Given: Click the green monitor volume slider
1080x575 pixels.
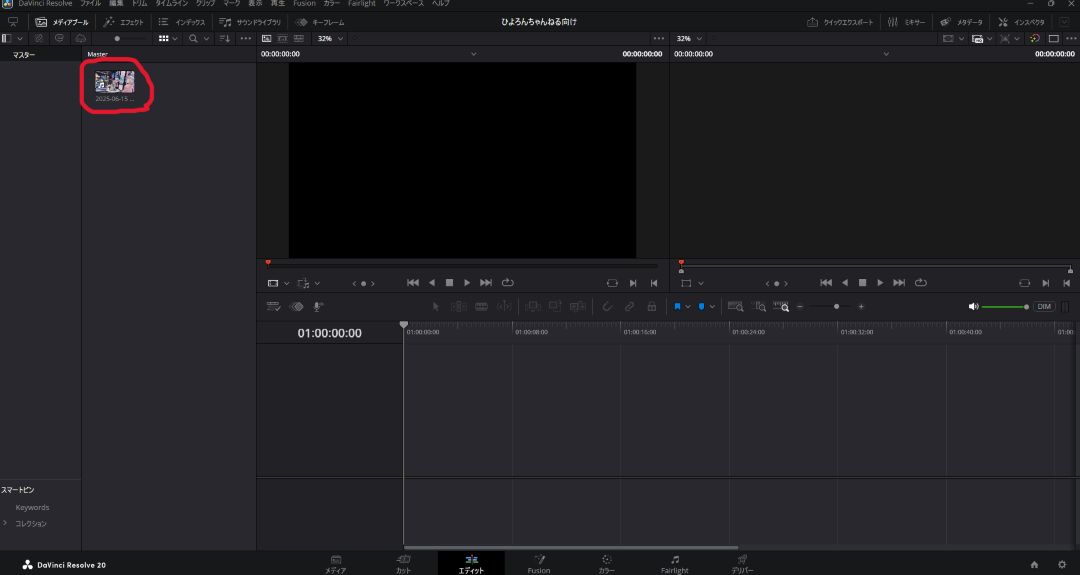Looking at the screenshot, I should tap(1004, 307).
